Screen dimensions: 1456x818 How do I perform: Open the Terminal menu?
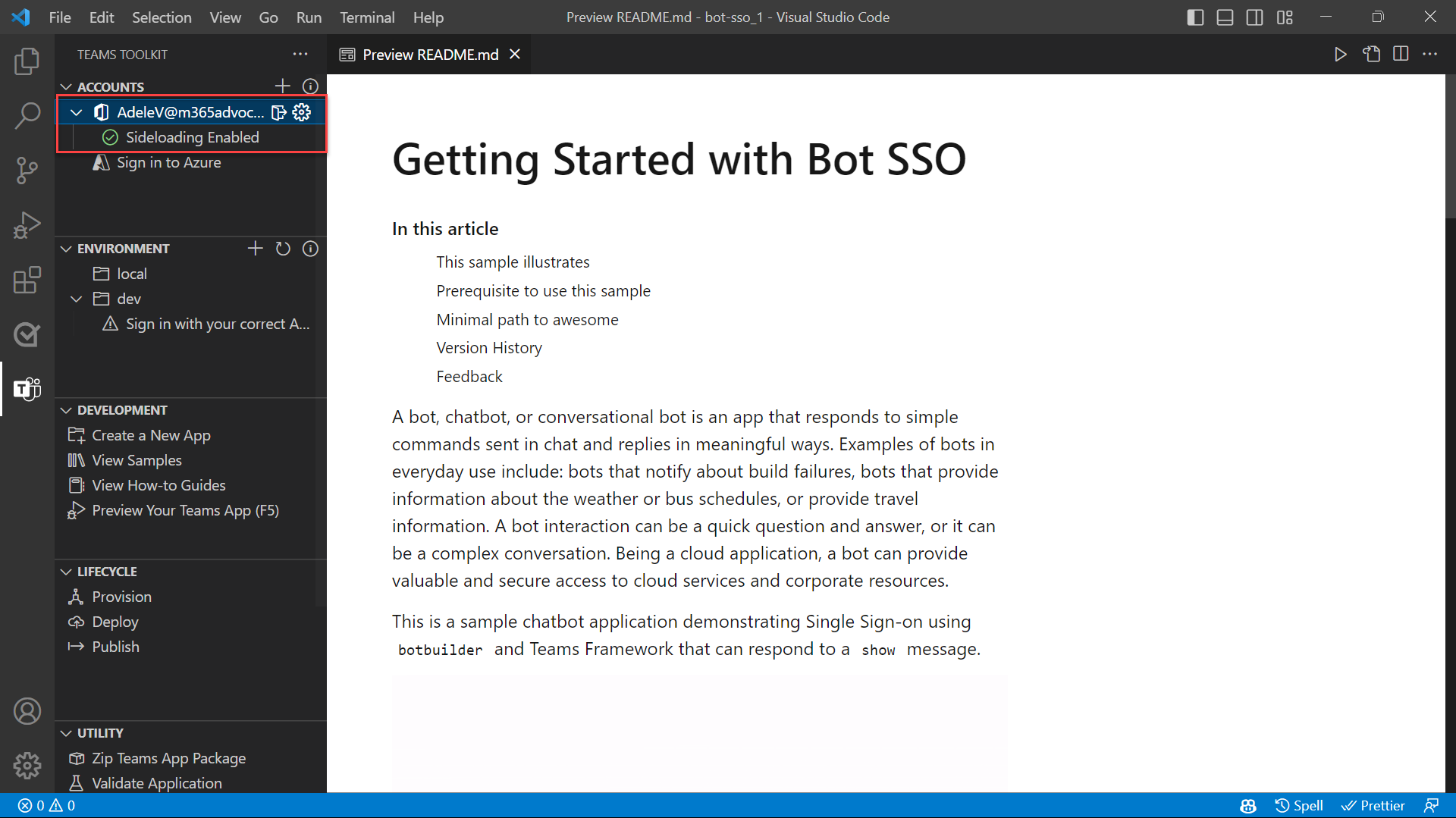point(367,17)
